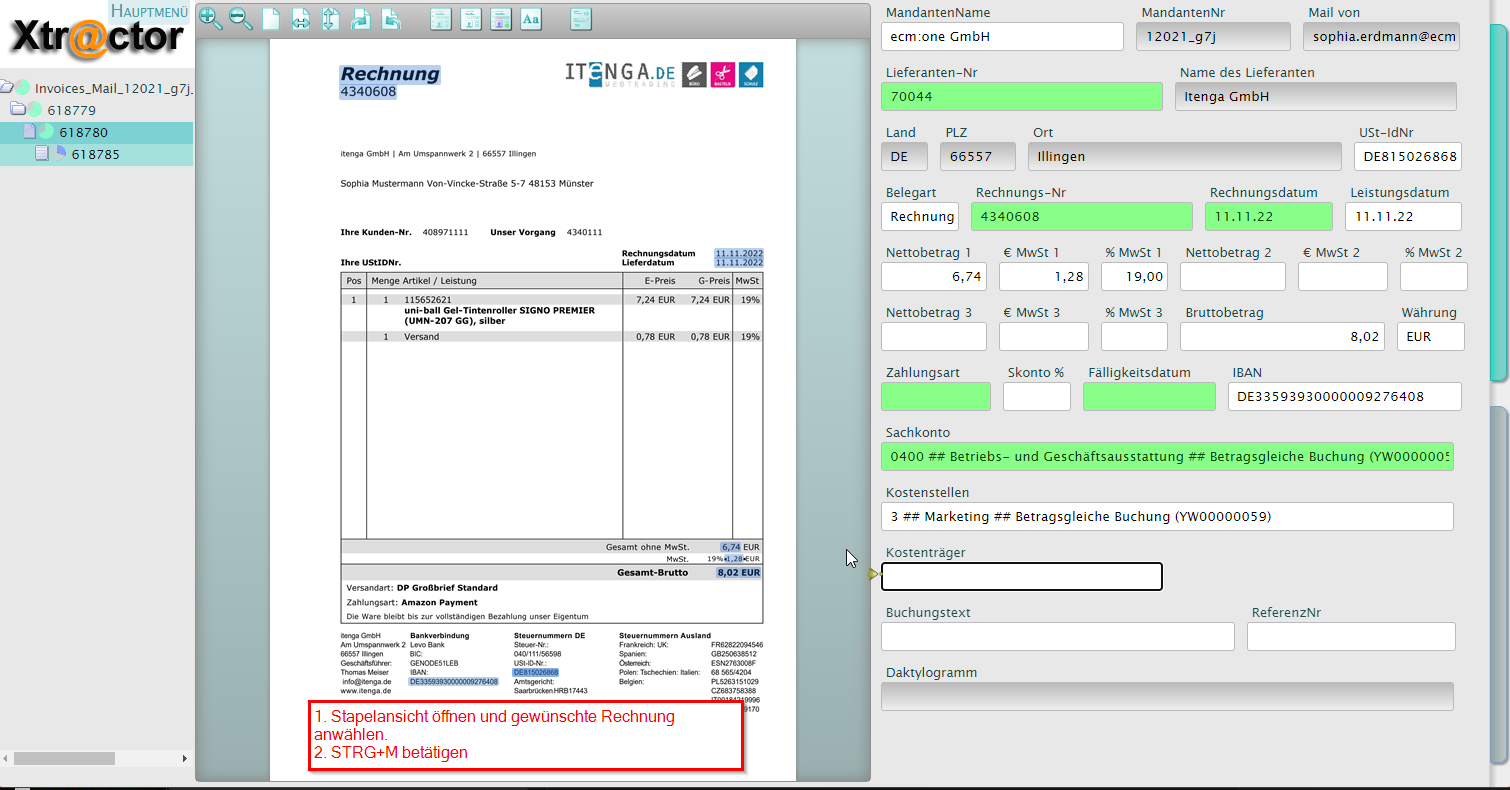
Task: Click the blue pie status icon next to 618785
Action: [x=59, y=153]
